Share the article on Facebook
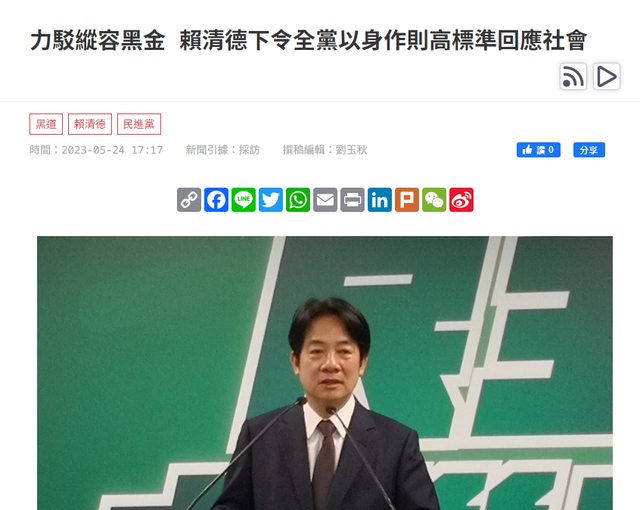The height and width of the screenshot is (510, 640). (216, 200)
